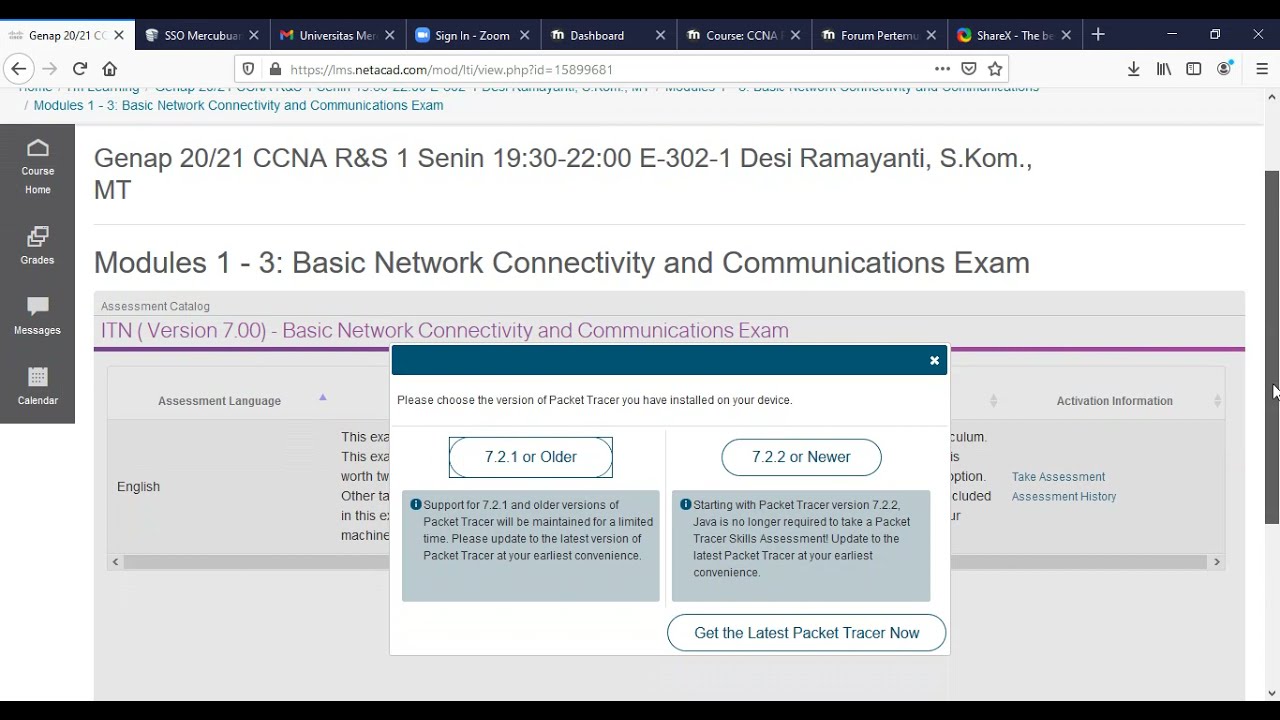
Task: Close the ShareX tab
Action: click(1066, 35)
